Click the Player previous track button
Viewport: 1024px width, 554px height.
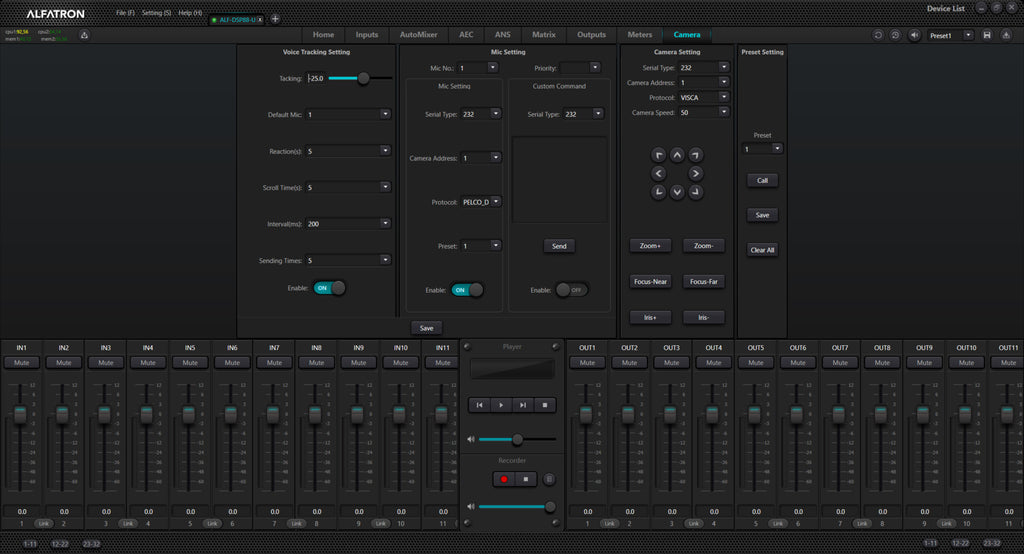pyautogui.click(x=479, y=405)
